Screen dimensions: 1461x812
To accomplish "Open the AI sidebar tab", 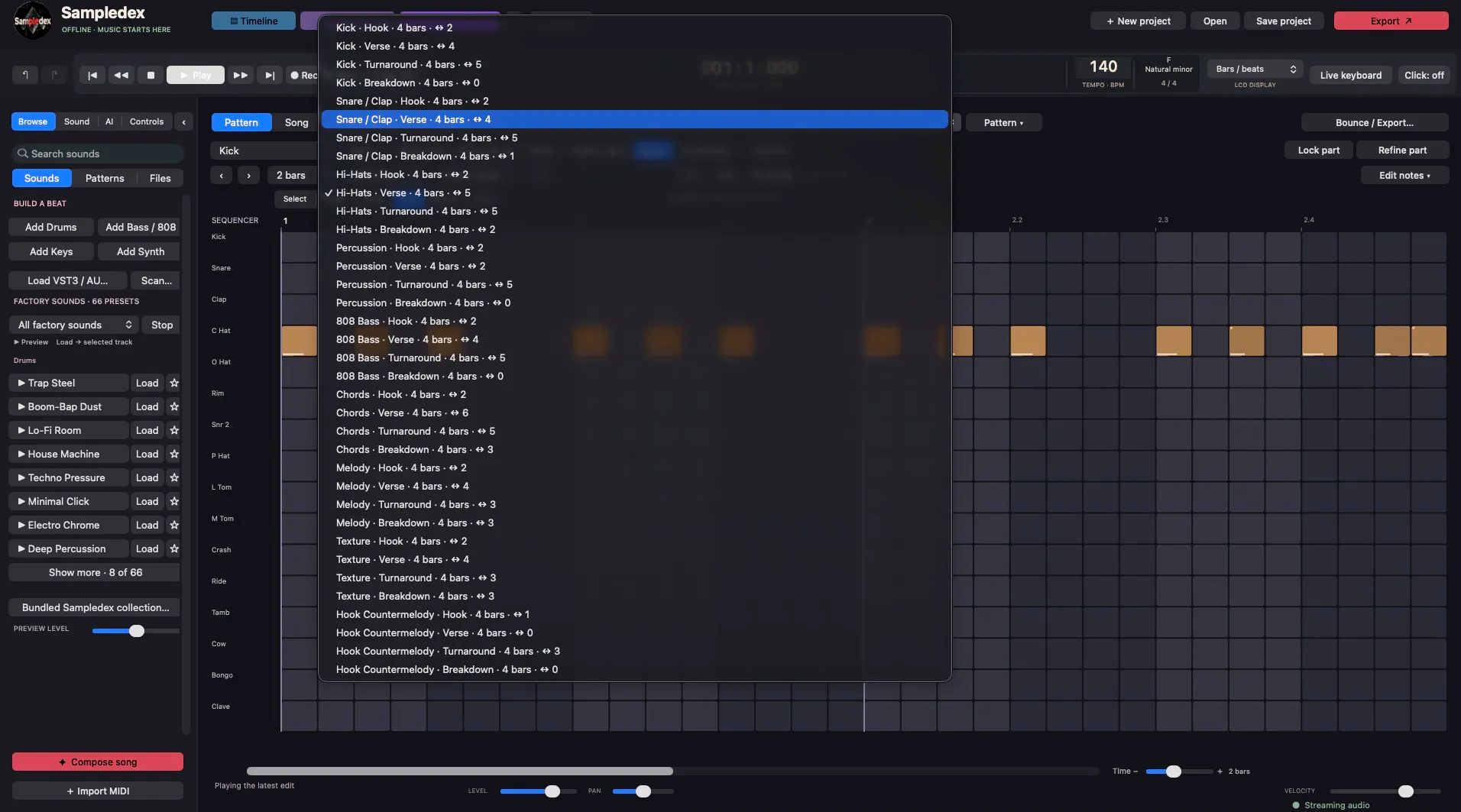I will click(109, 121).
